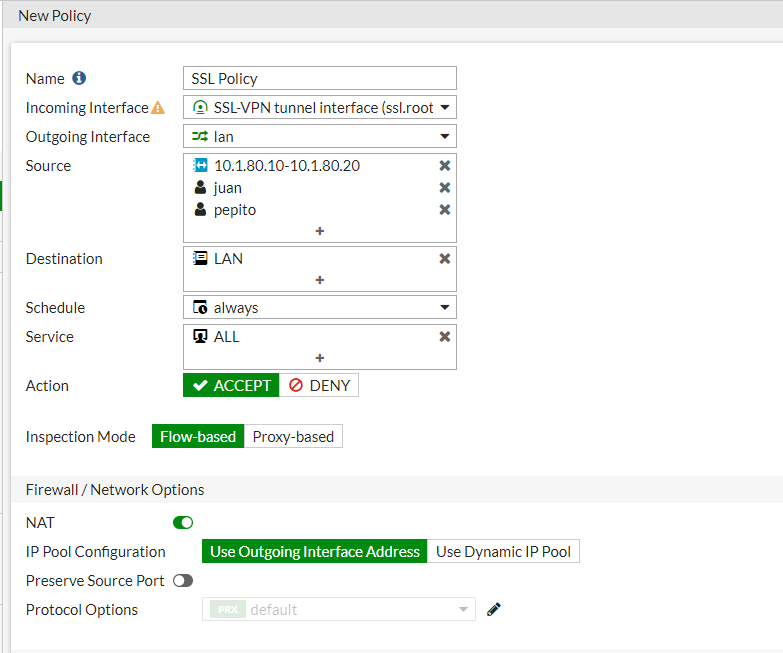Screen dimensions: 783x653
Task: Enable Preserve Source Port toggle
Action: click(x=183, y=580)
